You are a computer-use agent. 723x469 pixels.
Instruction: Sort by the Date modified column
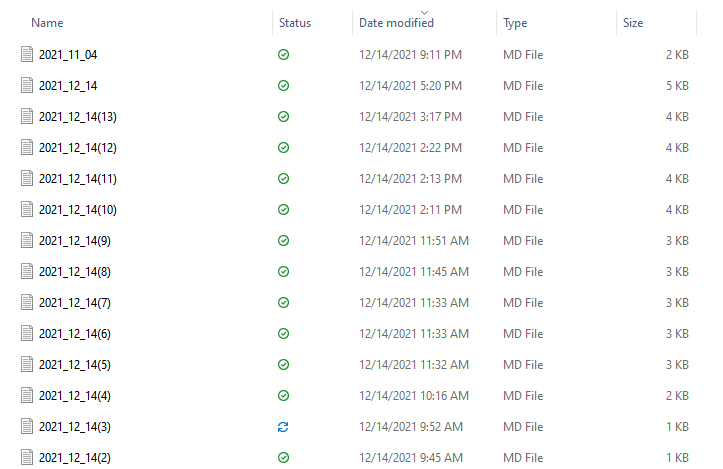[x=396, y=23]
